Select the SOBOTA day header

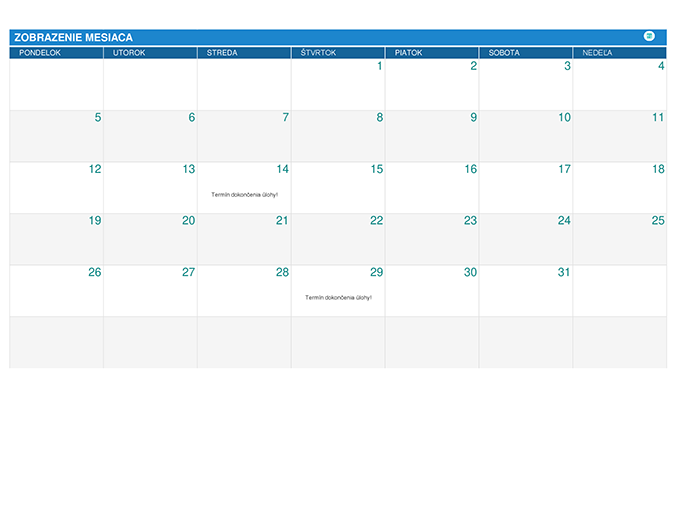coord(504,52)
